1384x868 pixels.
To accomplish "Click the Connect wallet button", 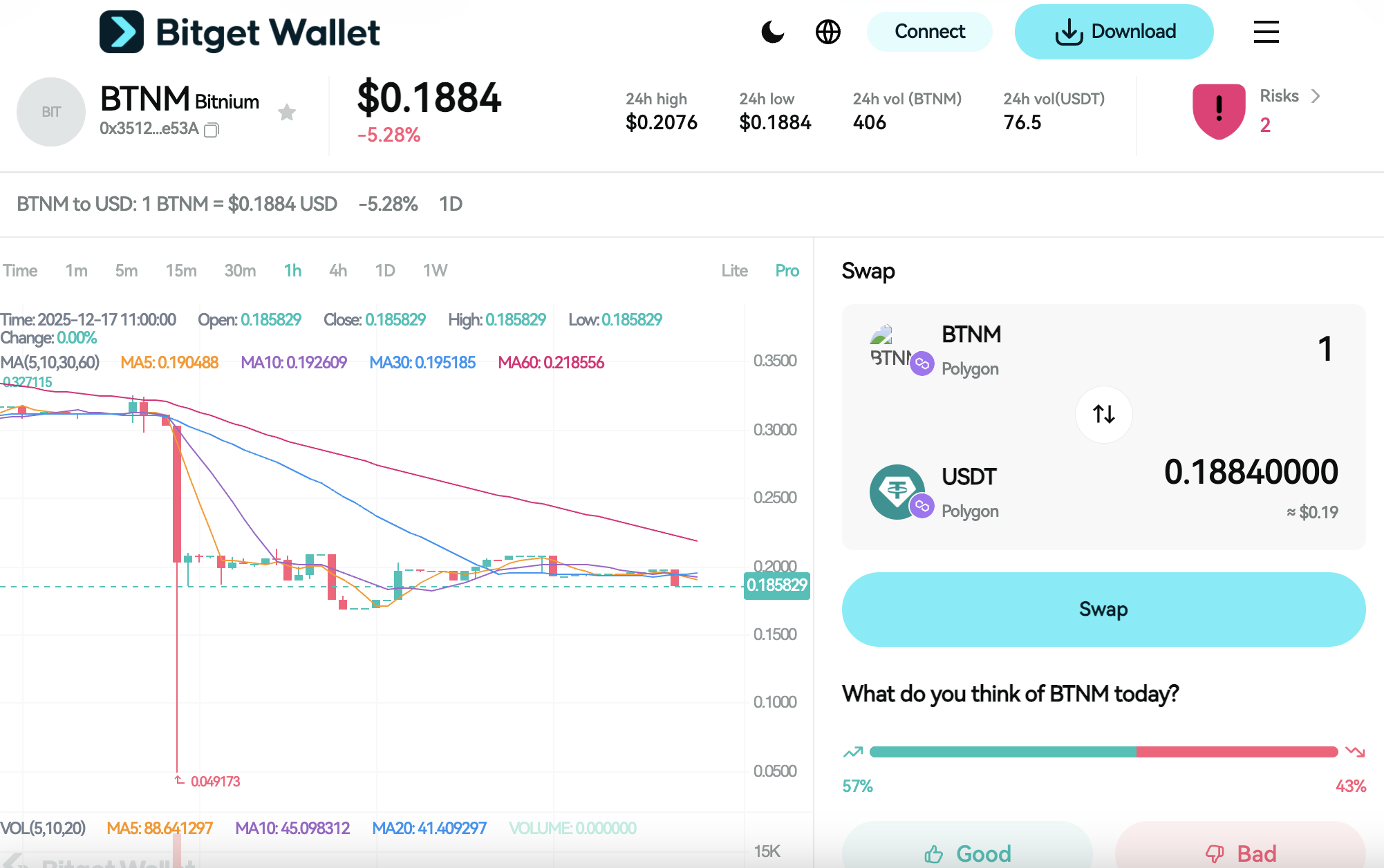I will tap(929, 32).
